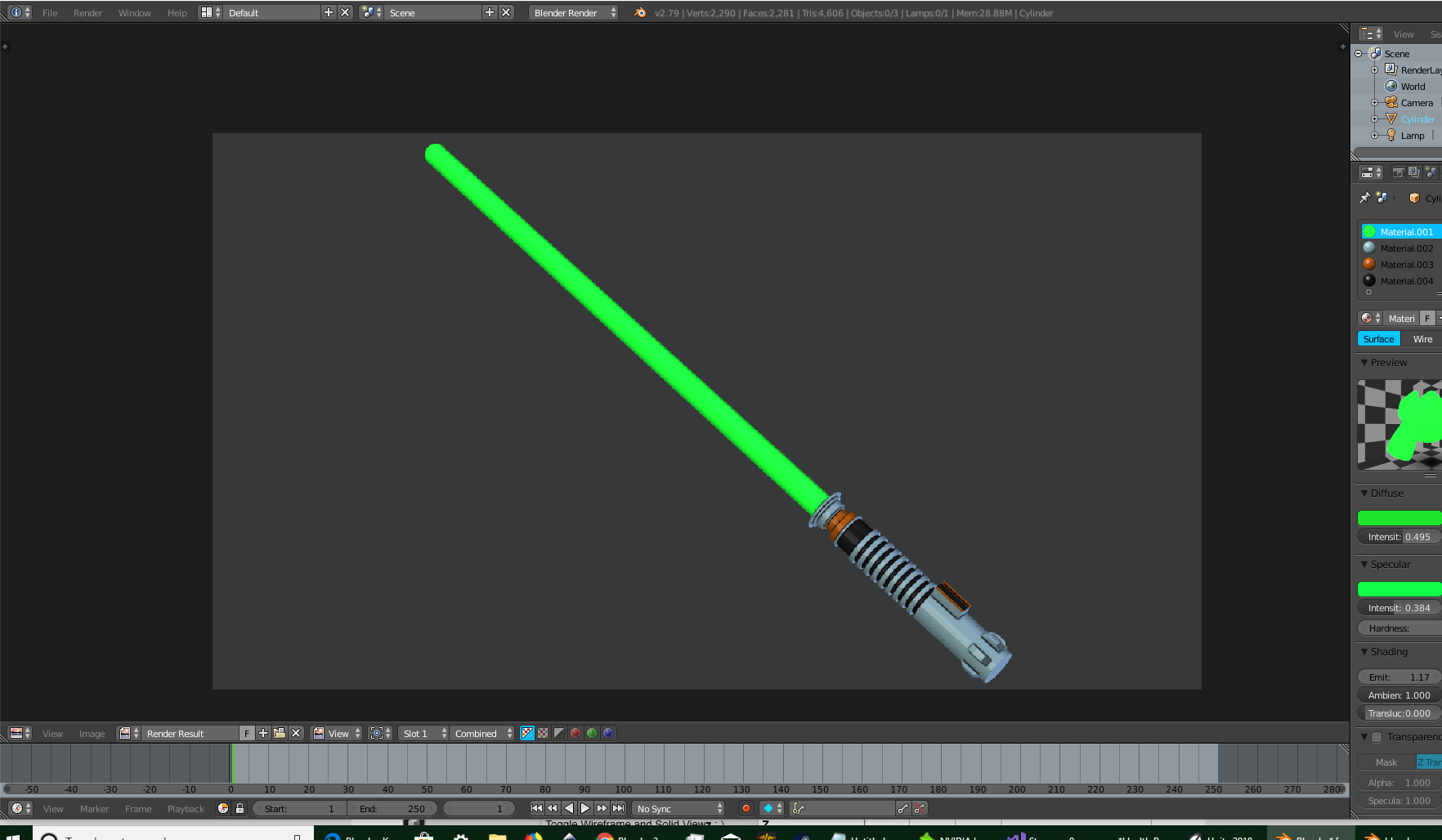This screenshot has width=1442, height=840.
Task: Open the Render menu
Action: point(87,13)
